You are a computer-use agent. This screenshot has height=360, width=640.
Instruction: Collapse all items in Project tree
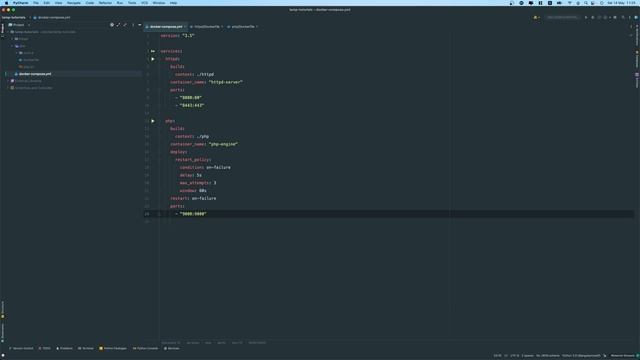point(125,25)
